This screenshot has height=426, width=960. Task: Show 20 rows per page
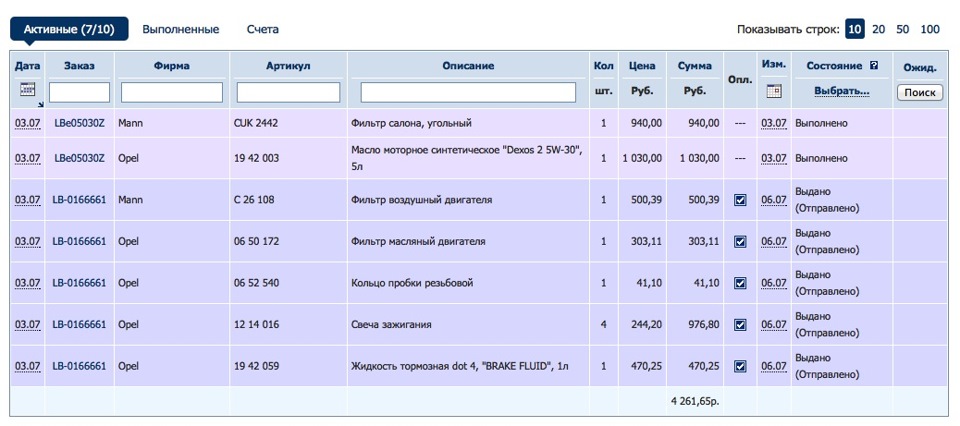[x=878, y=30]
